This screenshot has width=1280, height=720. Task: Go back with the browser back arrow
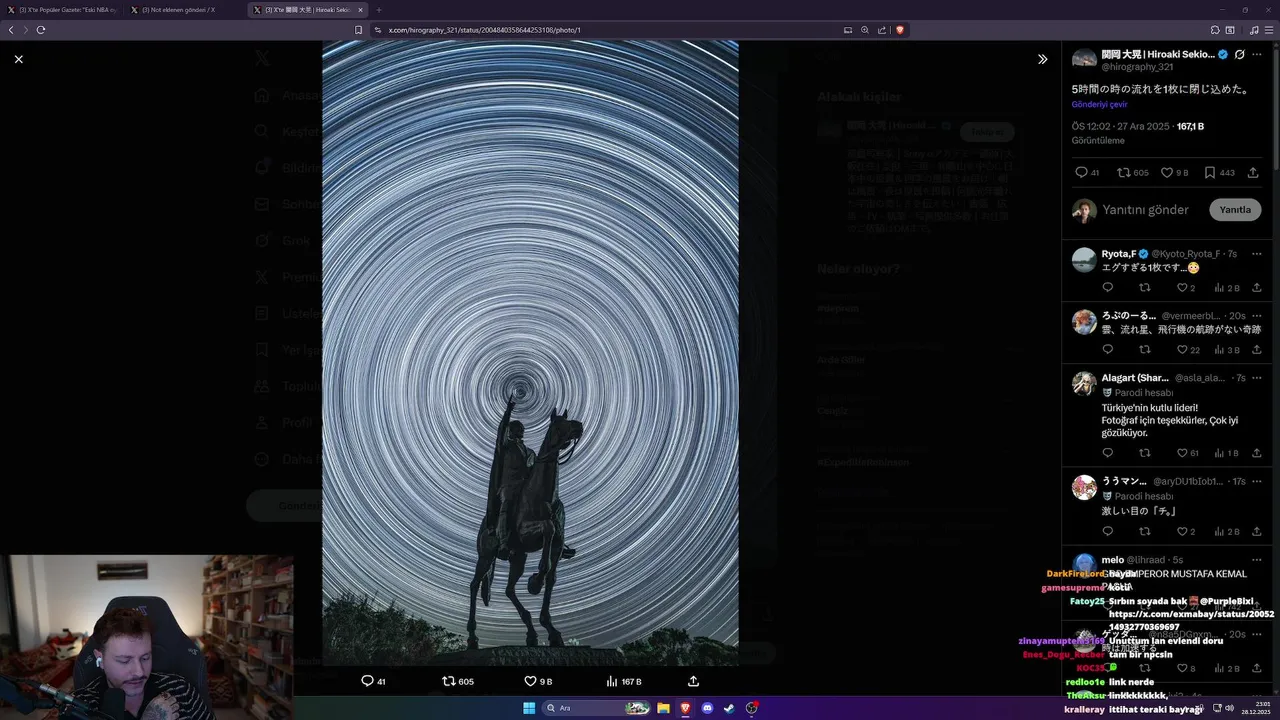click(x=11, y=30)
